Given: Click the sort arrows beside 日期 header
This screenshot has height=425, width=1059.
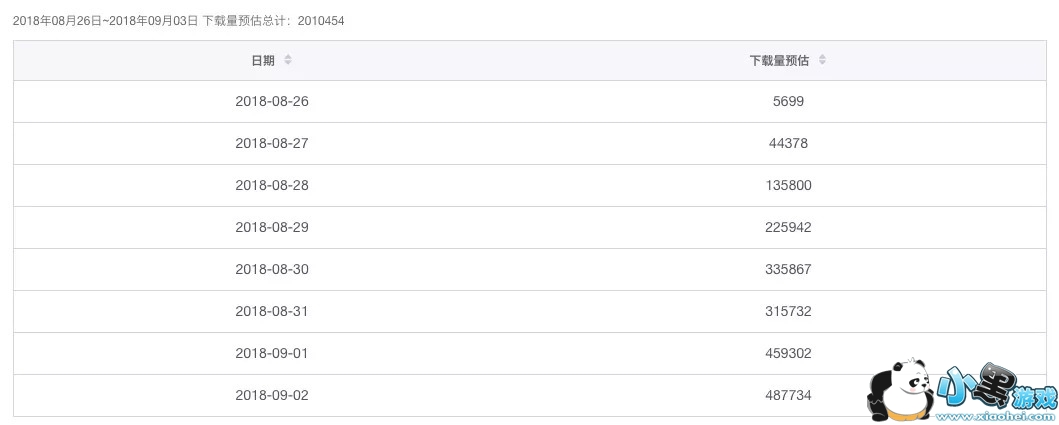Looking at the screenshot, I should pos(288,60).
